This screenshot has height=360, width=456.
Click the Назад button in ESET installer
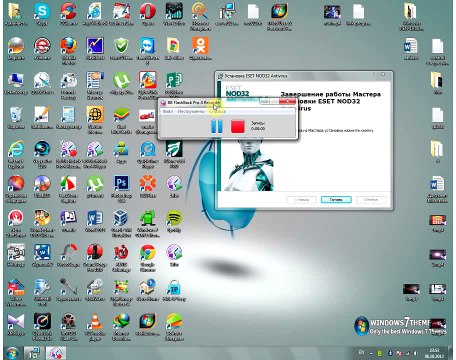coord(301,200)
